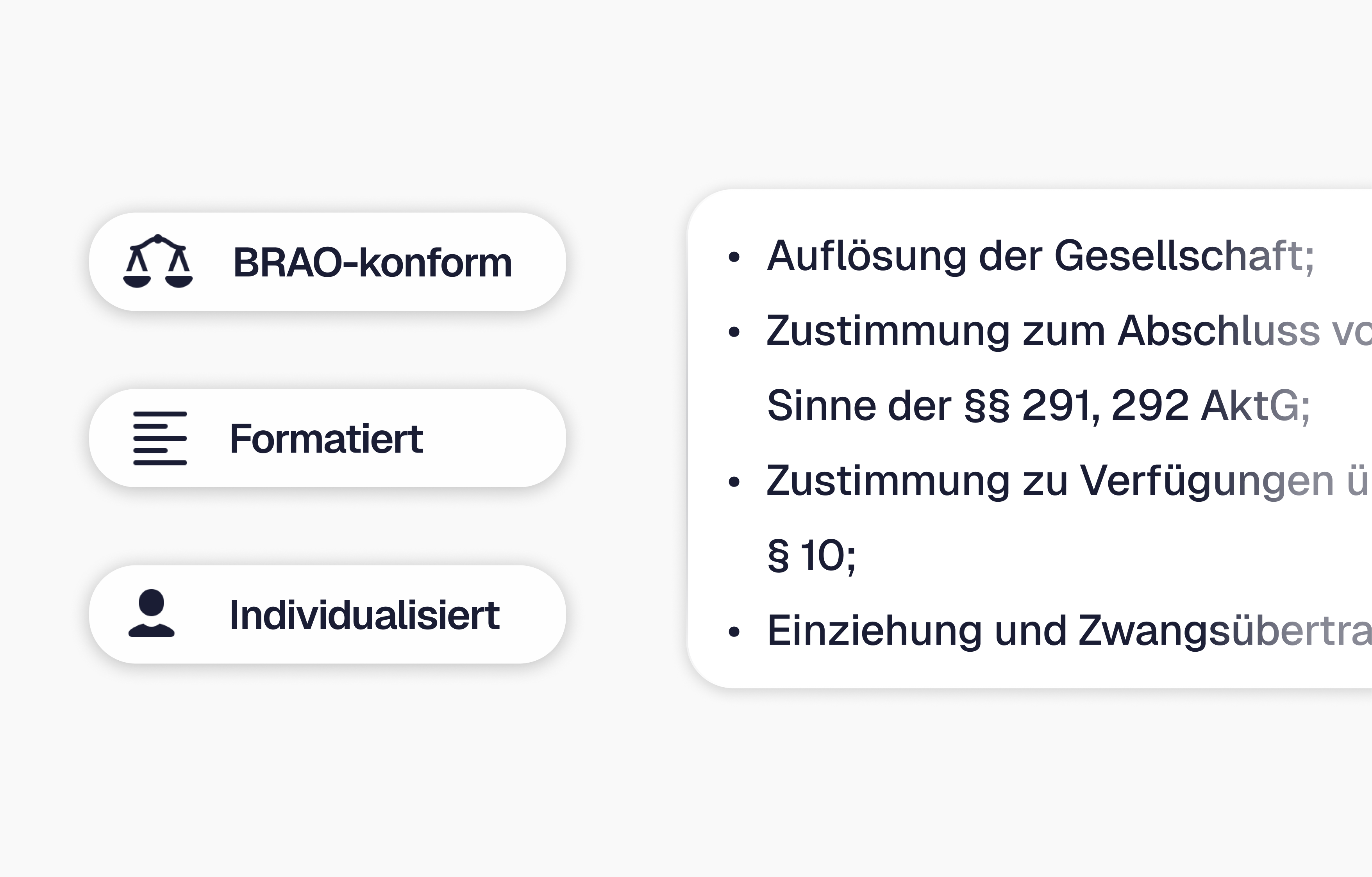The height and width of the screenshot is (877, 1372).
Task: Click the truncated word "Zwangsübertra"
Action: [x=1225, y=631]
